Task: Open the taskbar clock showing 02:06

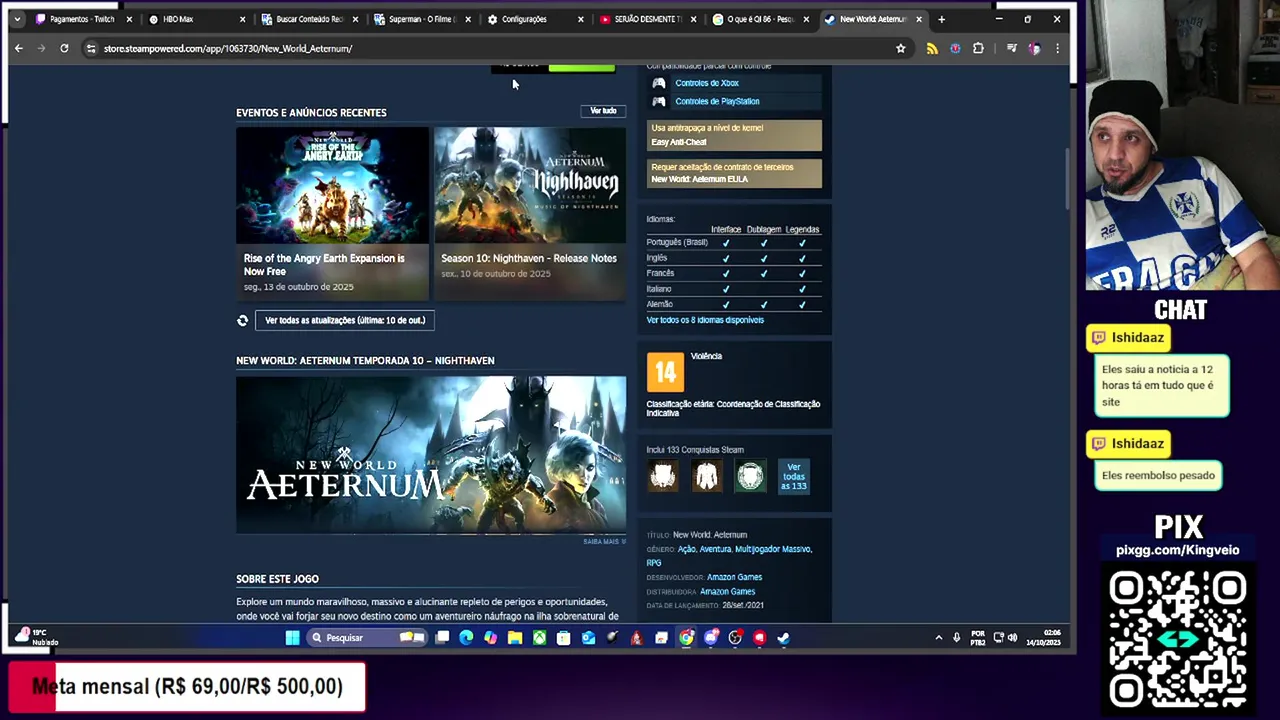Action: [x=1045, y=637]
